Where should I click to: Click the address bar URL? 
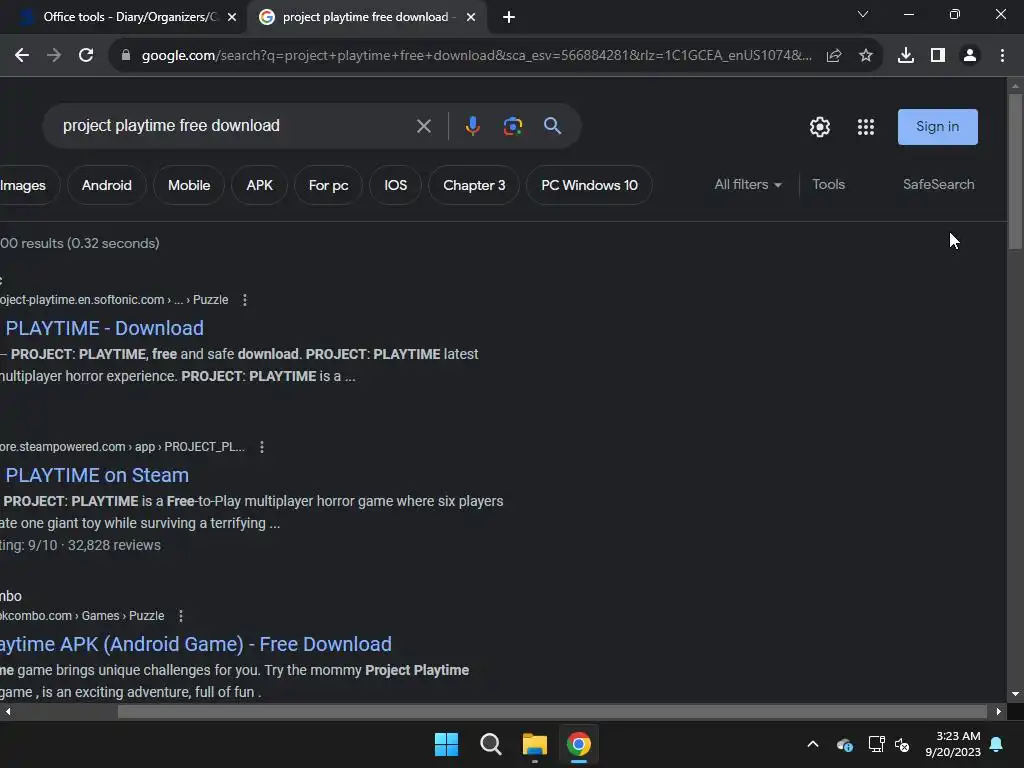(x=475, y=56)
